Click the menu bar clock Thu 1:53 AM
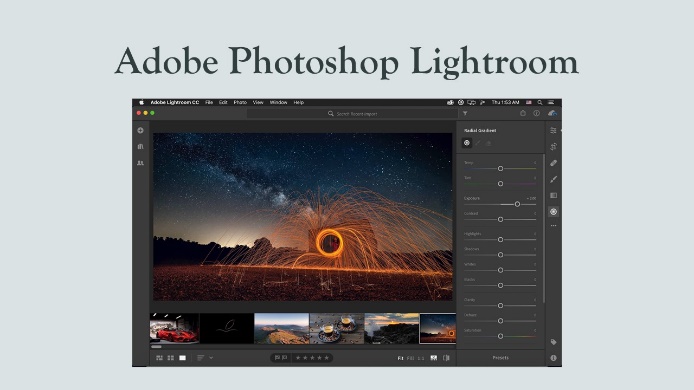694x390 pixels. tap(505, 102)
